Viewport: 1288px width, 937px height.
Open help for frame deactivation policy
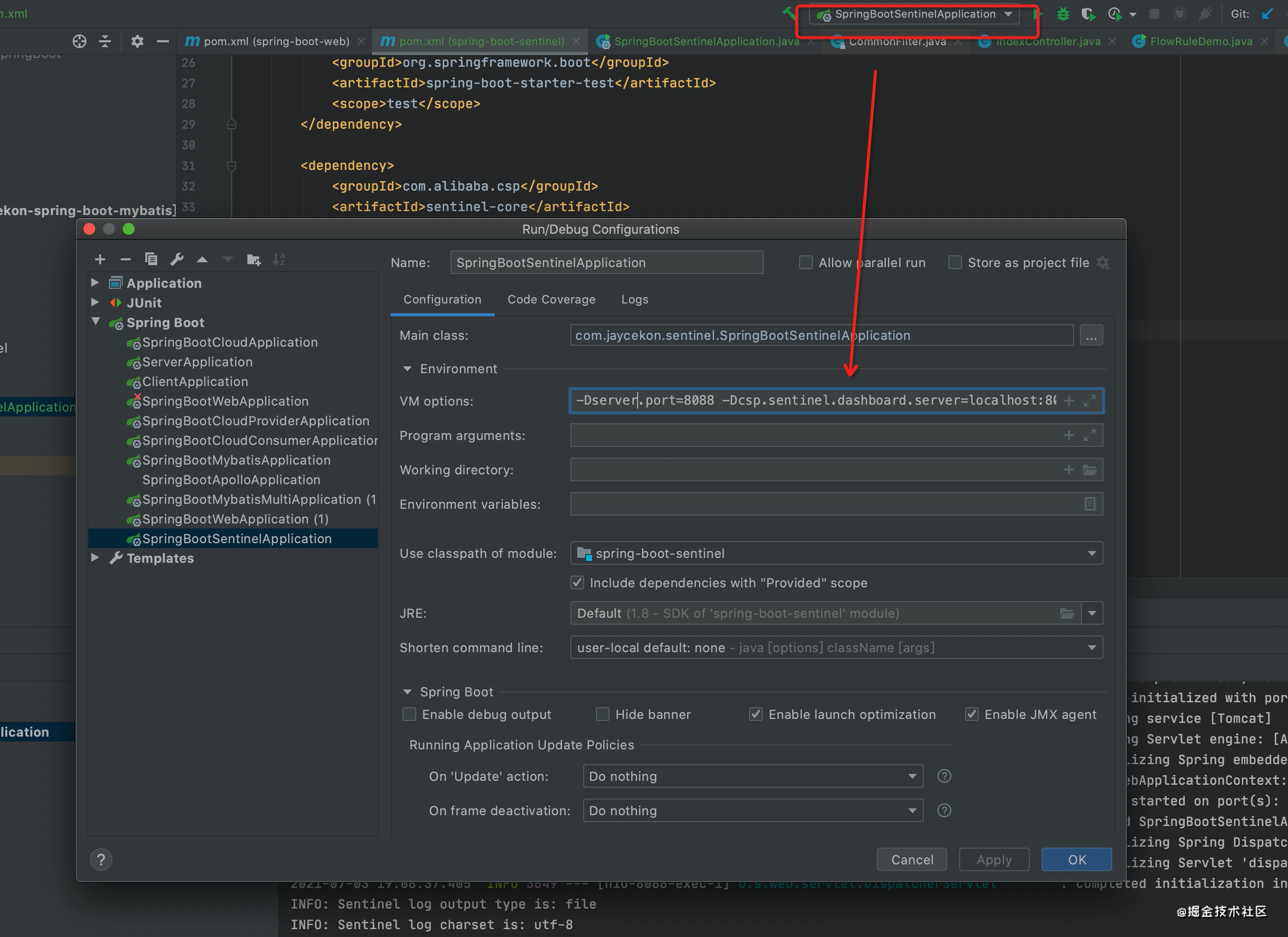(x=944, y=810)
